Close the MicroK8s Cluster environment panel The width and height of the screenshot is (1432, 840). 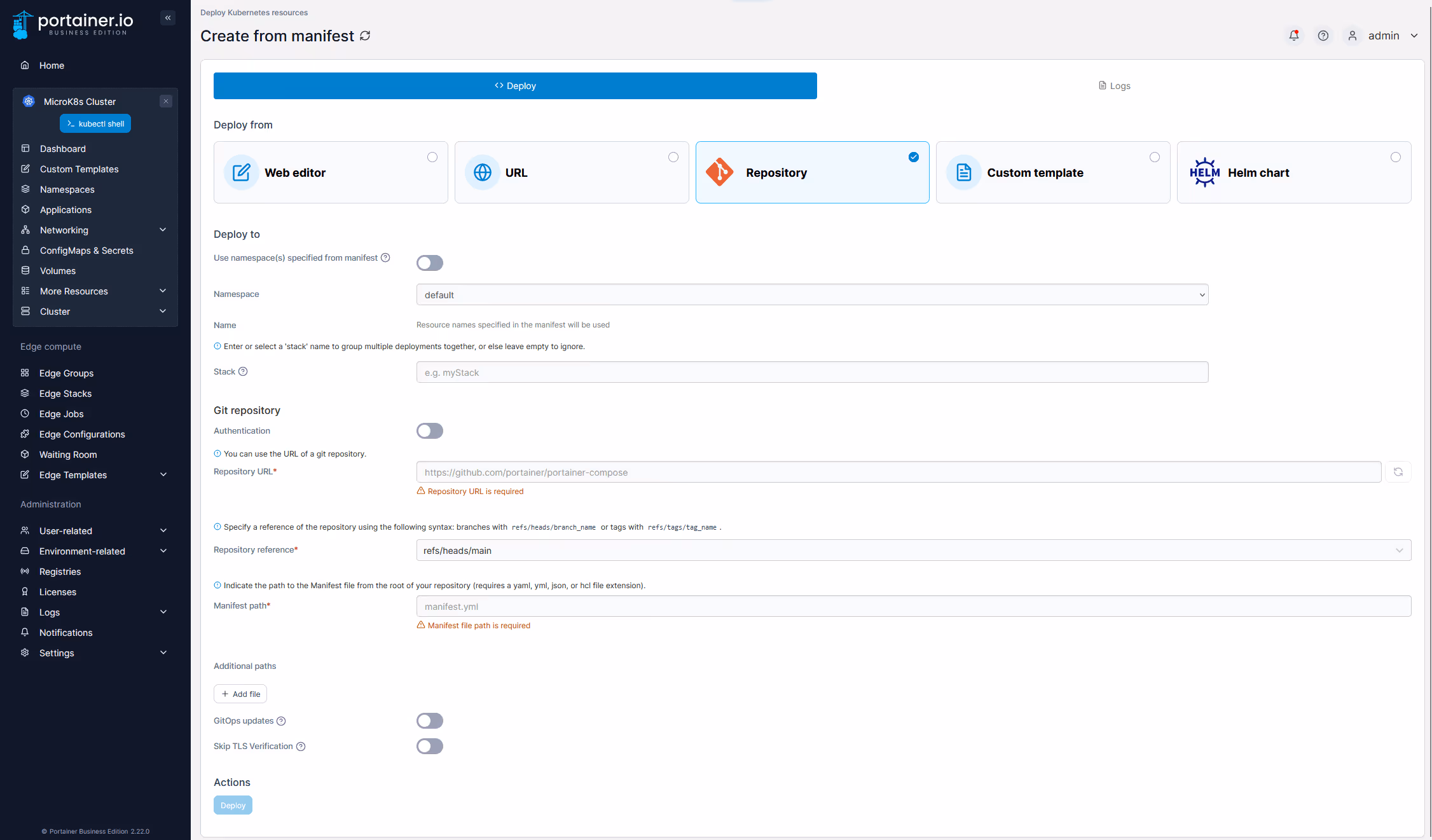[166, 101]
